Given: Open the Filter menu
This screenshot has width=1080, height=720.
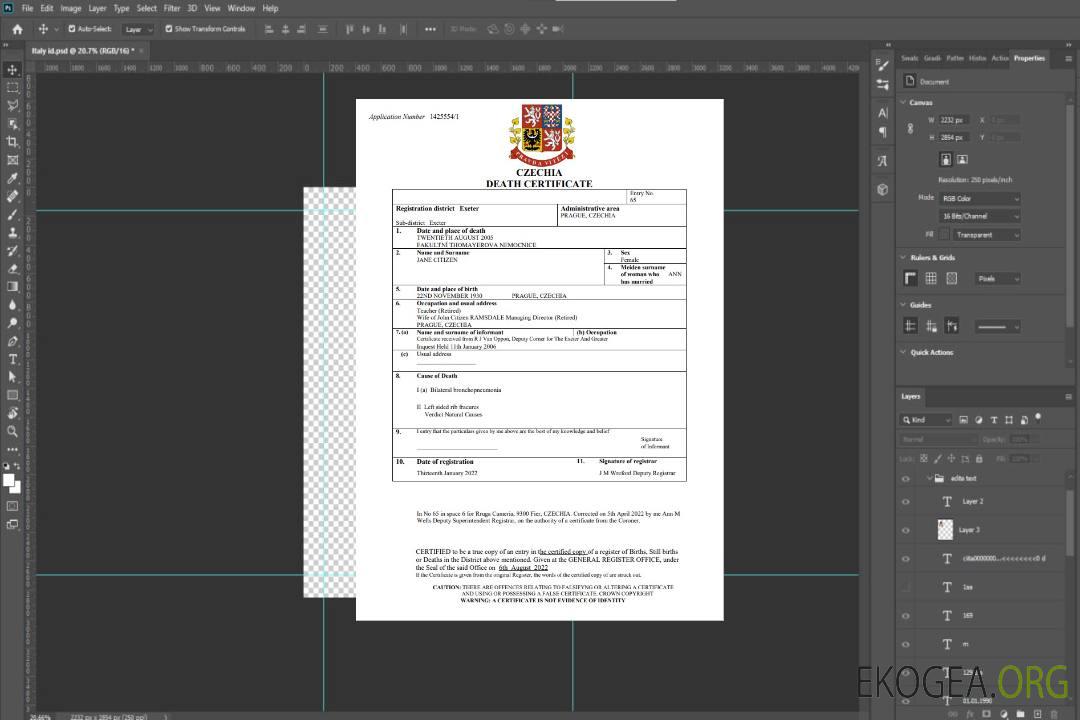Looking at the screenshot, I should (x=172, y=8).
